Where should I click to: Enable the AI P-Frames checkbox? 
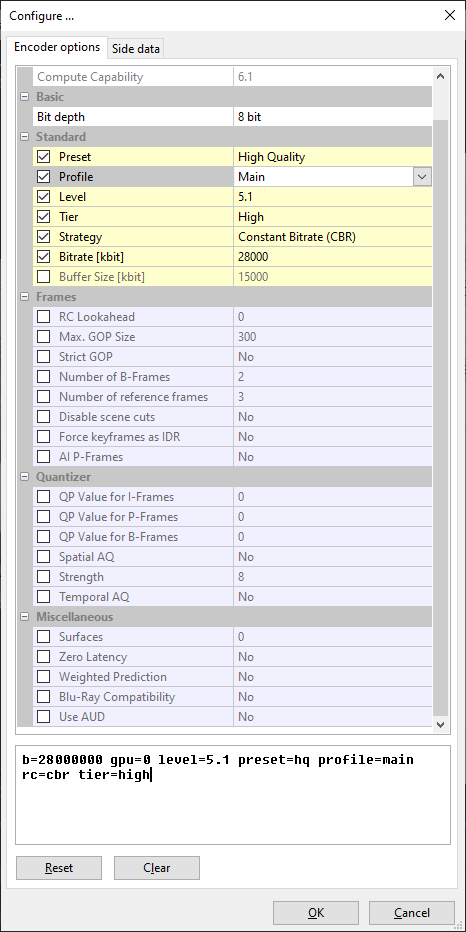click(43, 457)
